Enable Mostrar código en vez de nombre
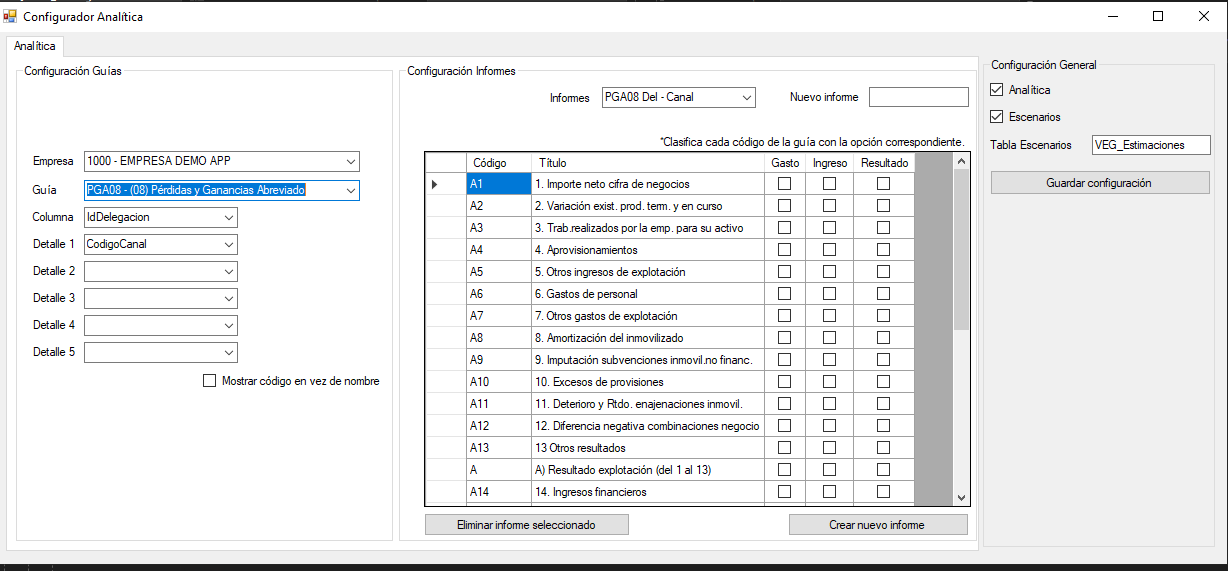The width and height of the screenshot is (1228, 571). 209,381
